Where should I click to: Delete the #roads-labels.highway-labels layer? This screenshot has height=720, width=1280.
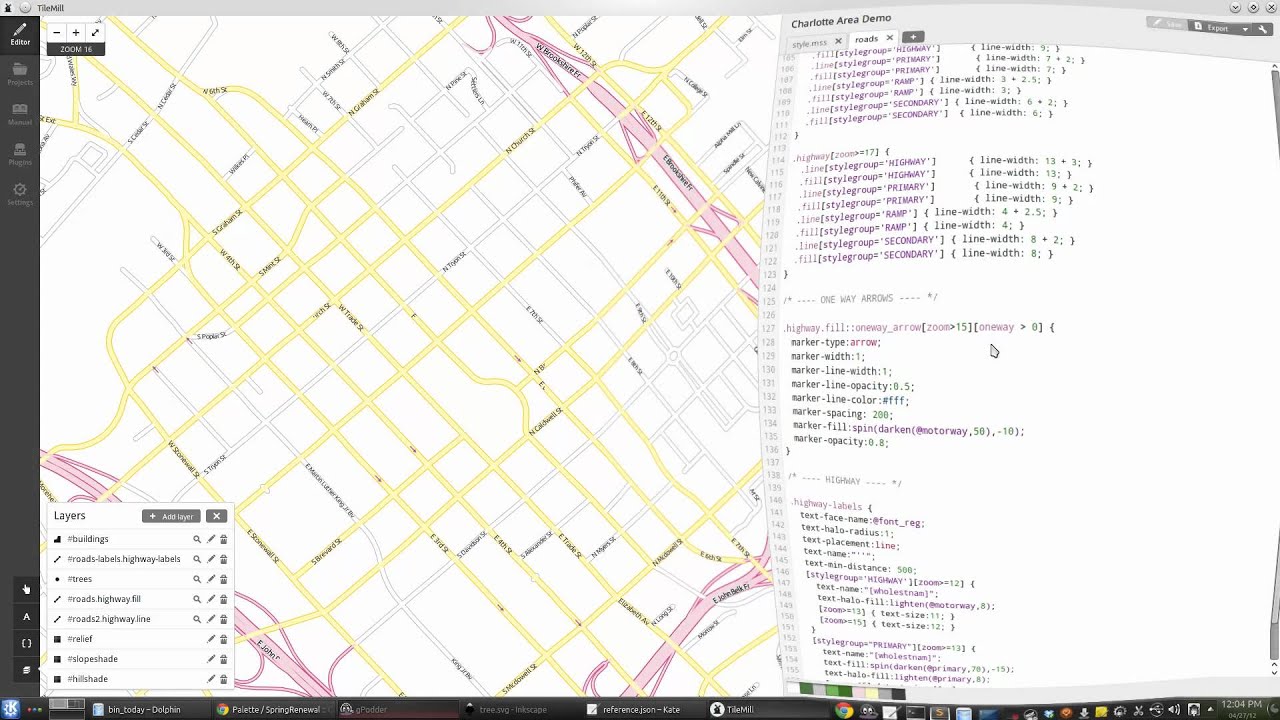(x=223, y=559)
